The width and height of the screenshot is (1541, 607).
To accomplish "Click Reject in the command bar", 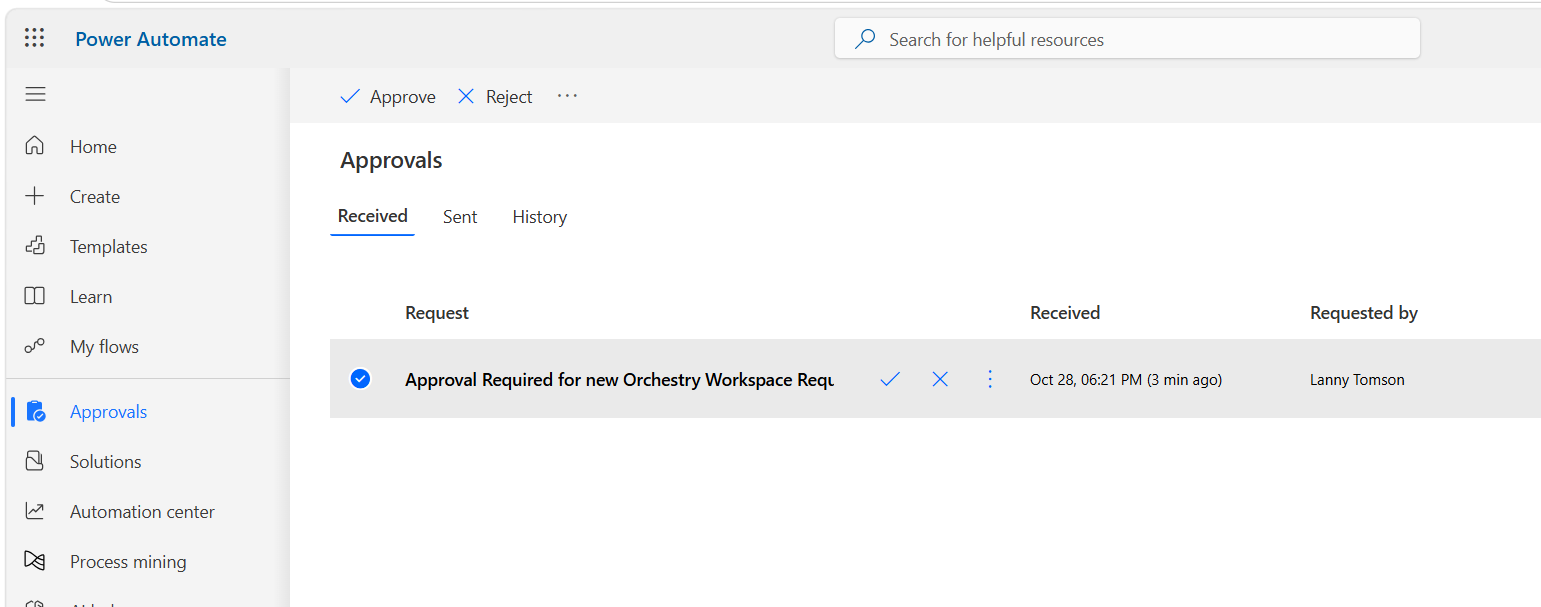I will pos(495,97).
